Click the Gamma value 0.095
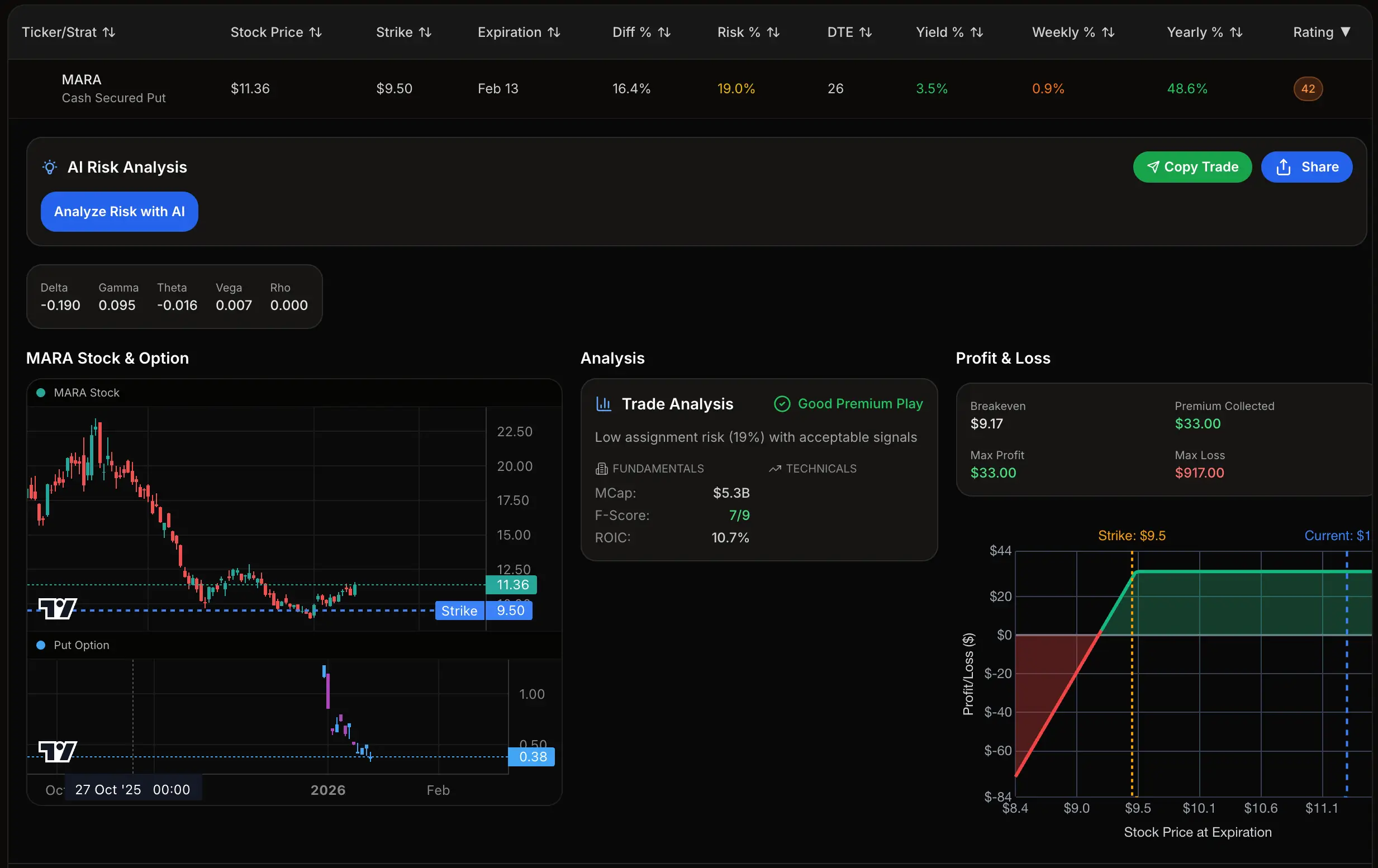Screen dimensions: 1378x868 [x=117, y=306]
